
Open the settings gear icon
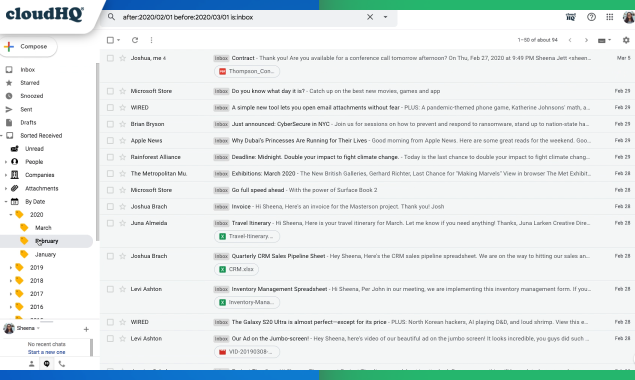click(x=626, y=40)
